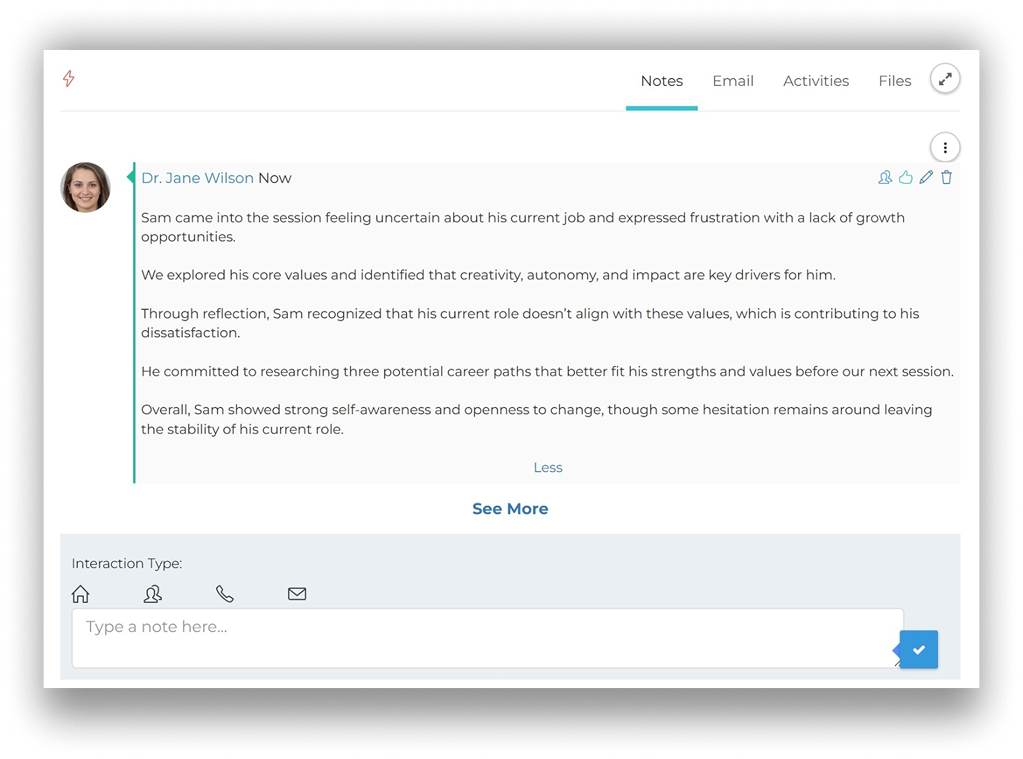
Task: Collapse the note with Less
Action: pyautogui.click(x=547, y=467)
